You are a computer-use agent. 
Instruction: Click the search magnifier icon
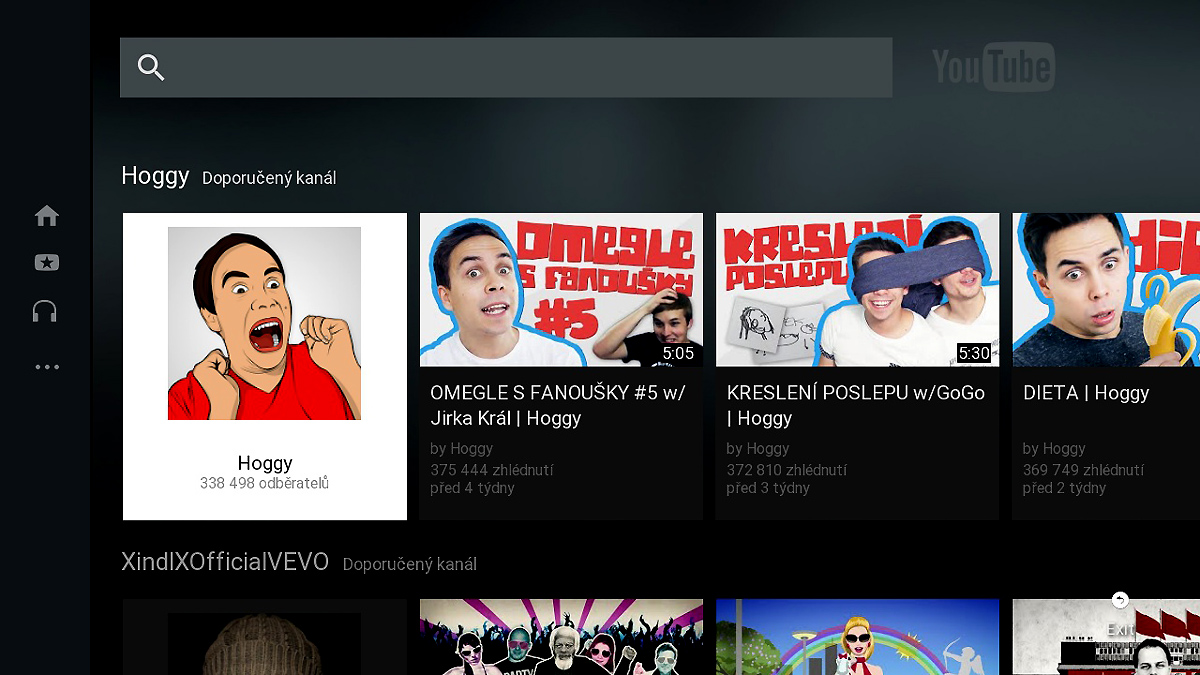coord(151,67)
